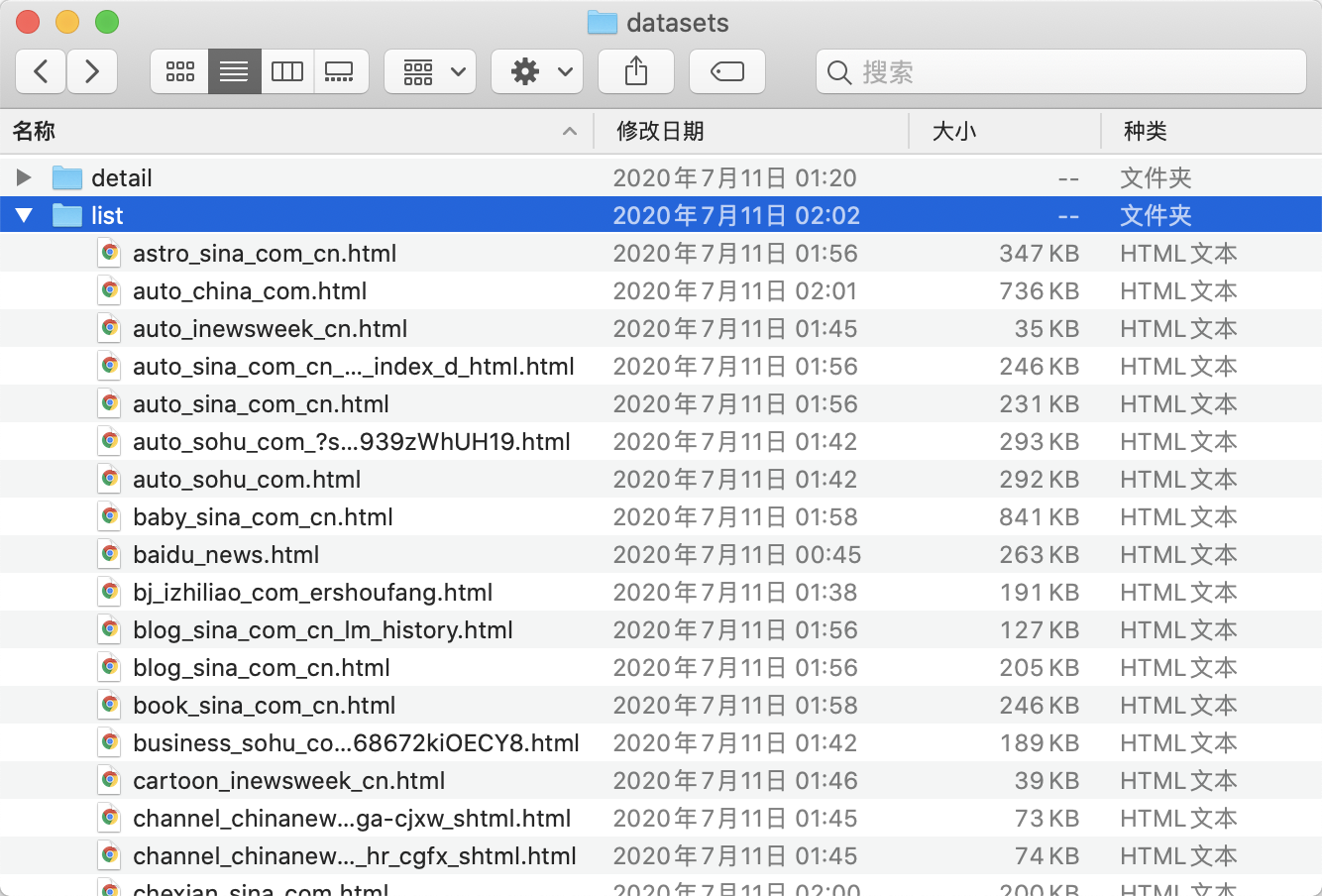1322x896 pixels.
Task: Open the group-by arrangement dropdown
Action: point(430,71)
